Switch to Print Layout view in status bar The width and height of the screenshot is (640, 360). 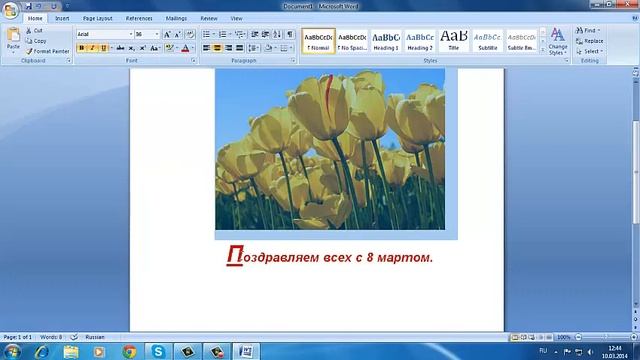pyautogui.click(x=515, y=337)
